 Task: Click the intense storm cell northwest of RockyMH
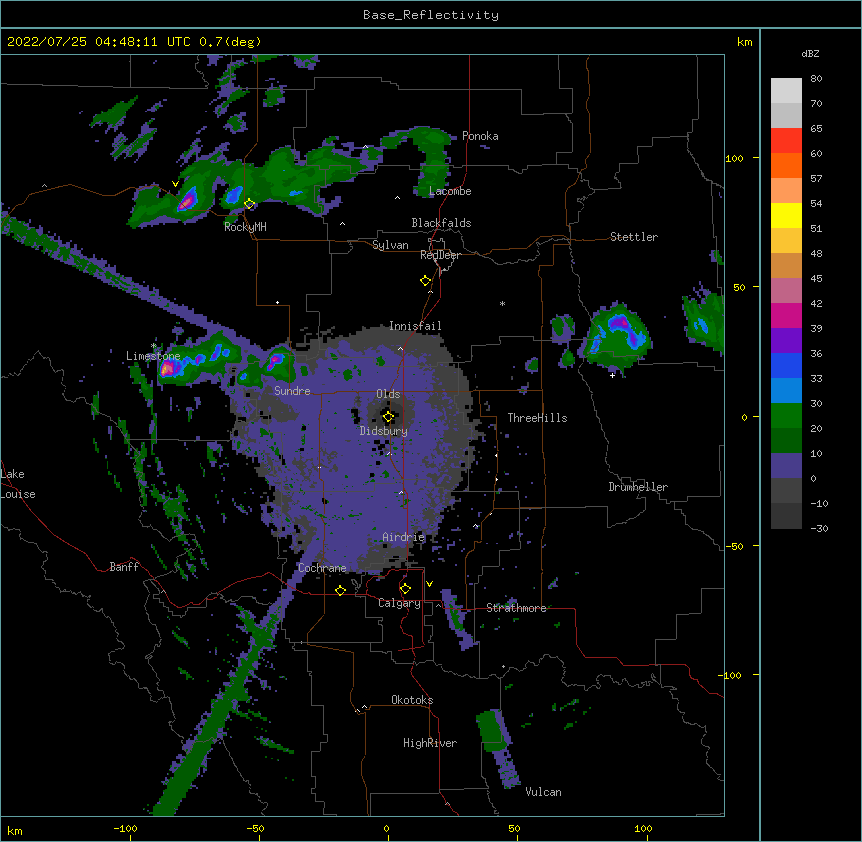click(187, 200)
